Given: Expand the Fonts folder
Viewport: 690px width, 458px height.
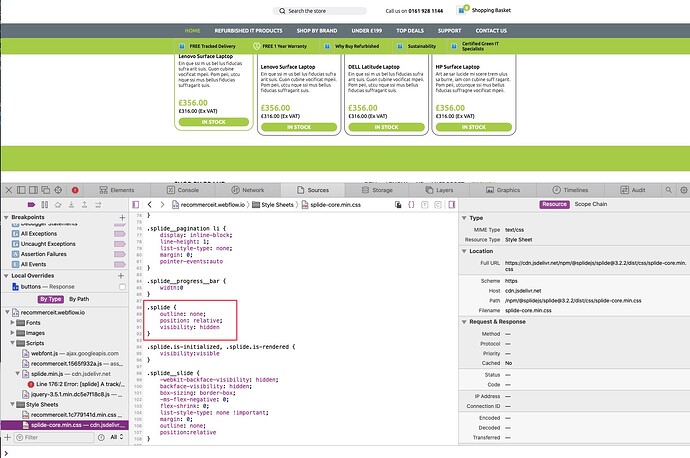Looking at the screenshot, I should pos(13,322).
